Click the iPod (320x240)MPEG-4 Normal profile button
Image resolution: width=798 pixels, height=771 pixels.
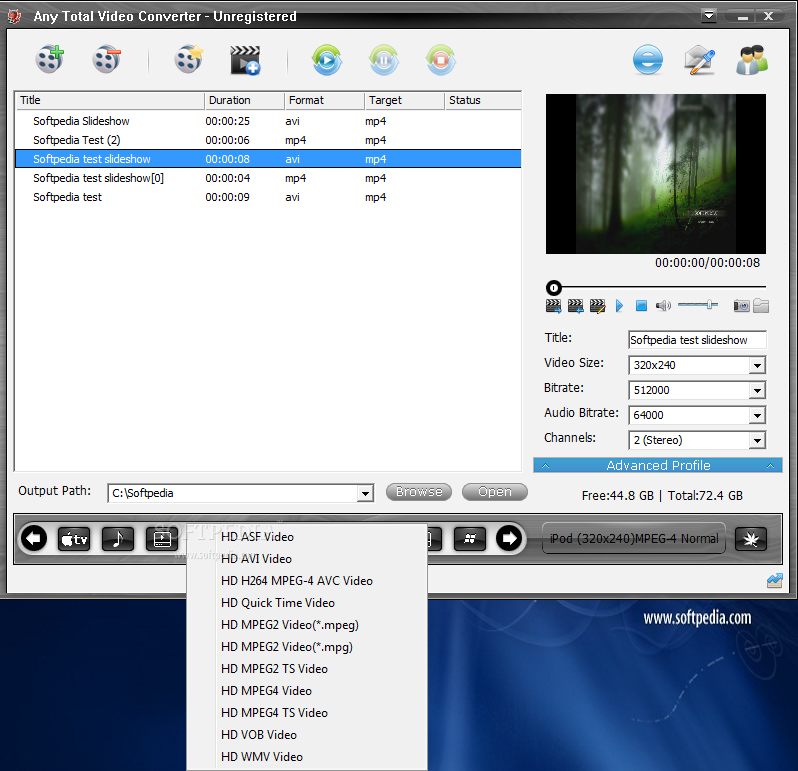pyautogui.click(x=634, y=538)
